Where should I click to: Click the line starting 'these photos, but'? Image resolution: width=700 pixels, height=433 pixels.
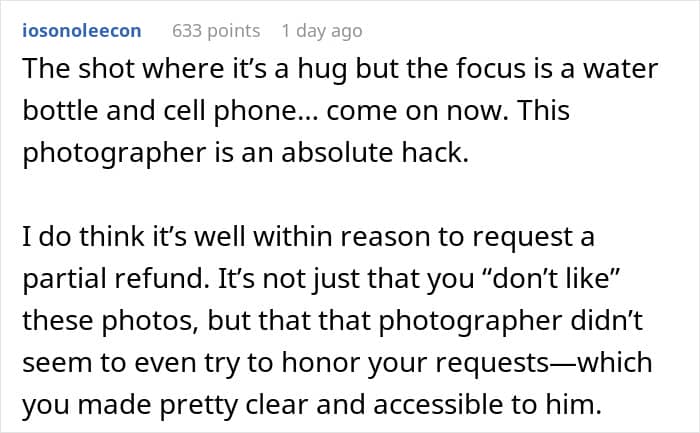click(333, 321)
